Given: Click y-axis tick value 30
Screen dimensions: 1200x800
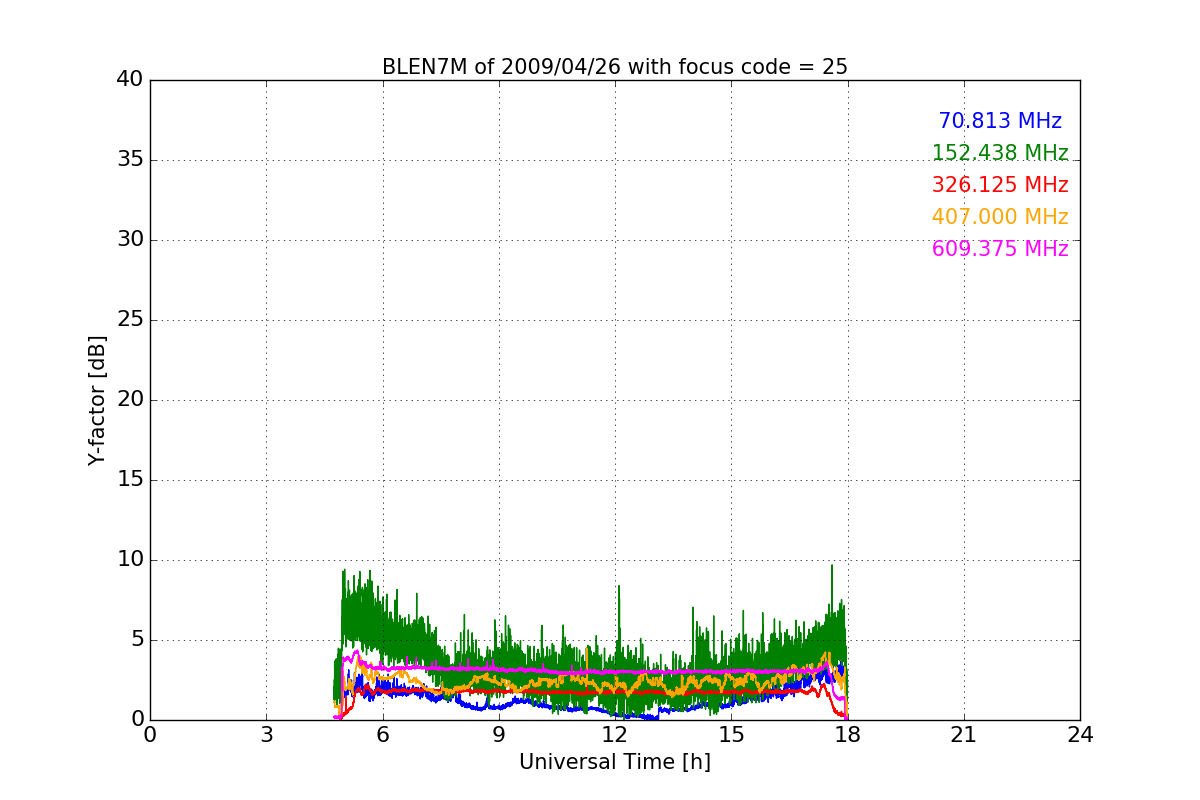Looking at the screenshot, I should click(x=130, y=240).
